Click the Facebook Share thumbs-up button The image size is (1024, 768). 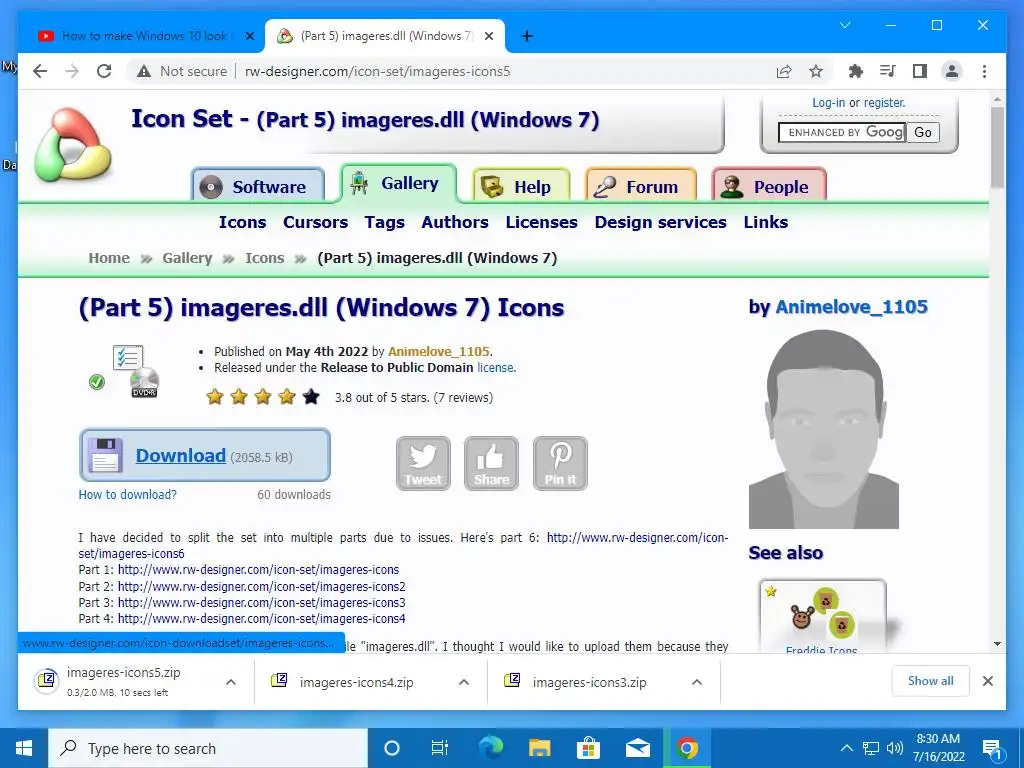pos(491,463)
